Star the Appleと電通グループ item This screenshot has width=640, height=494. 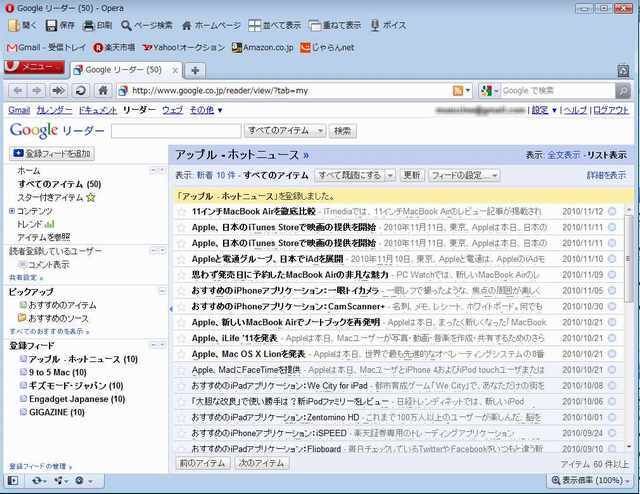tap(181, 259)
